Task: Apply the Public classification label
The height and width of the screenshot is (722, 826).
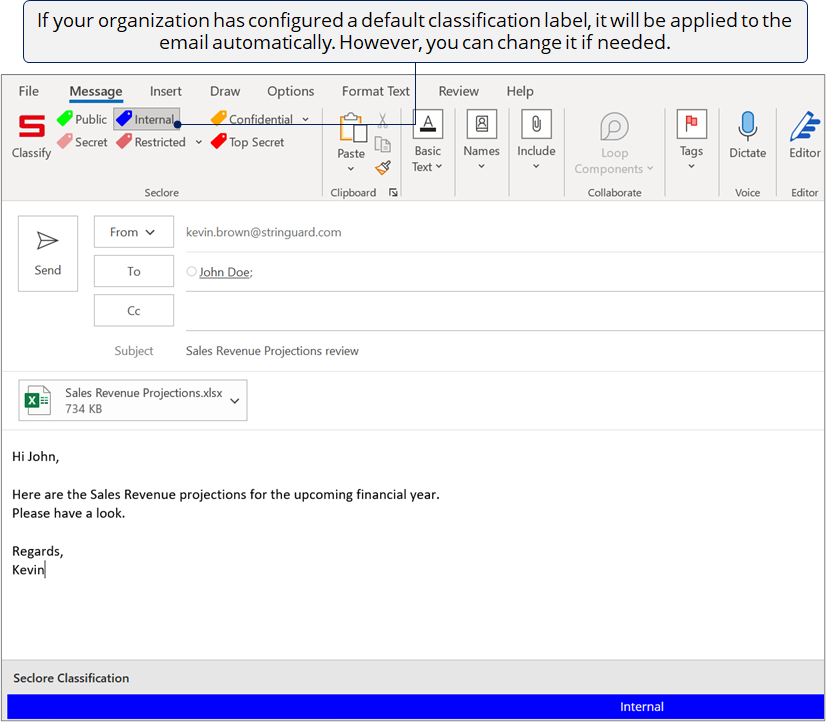Action: point(82,119)
